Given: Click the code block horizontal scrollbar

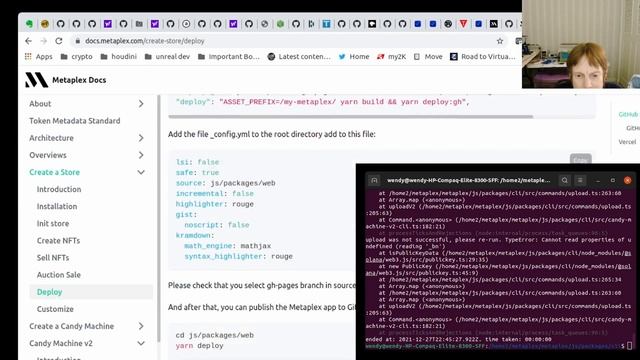Looking at the screenshot, I should 351,117.
